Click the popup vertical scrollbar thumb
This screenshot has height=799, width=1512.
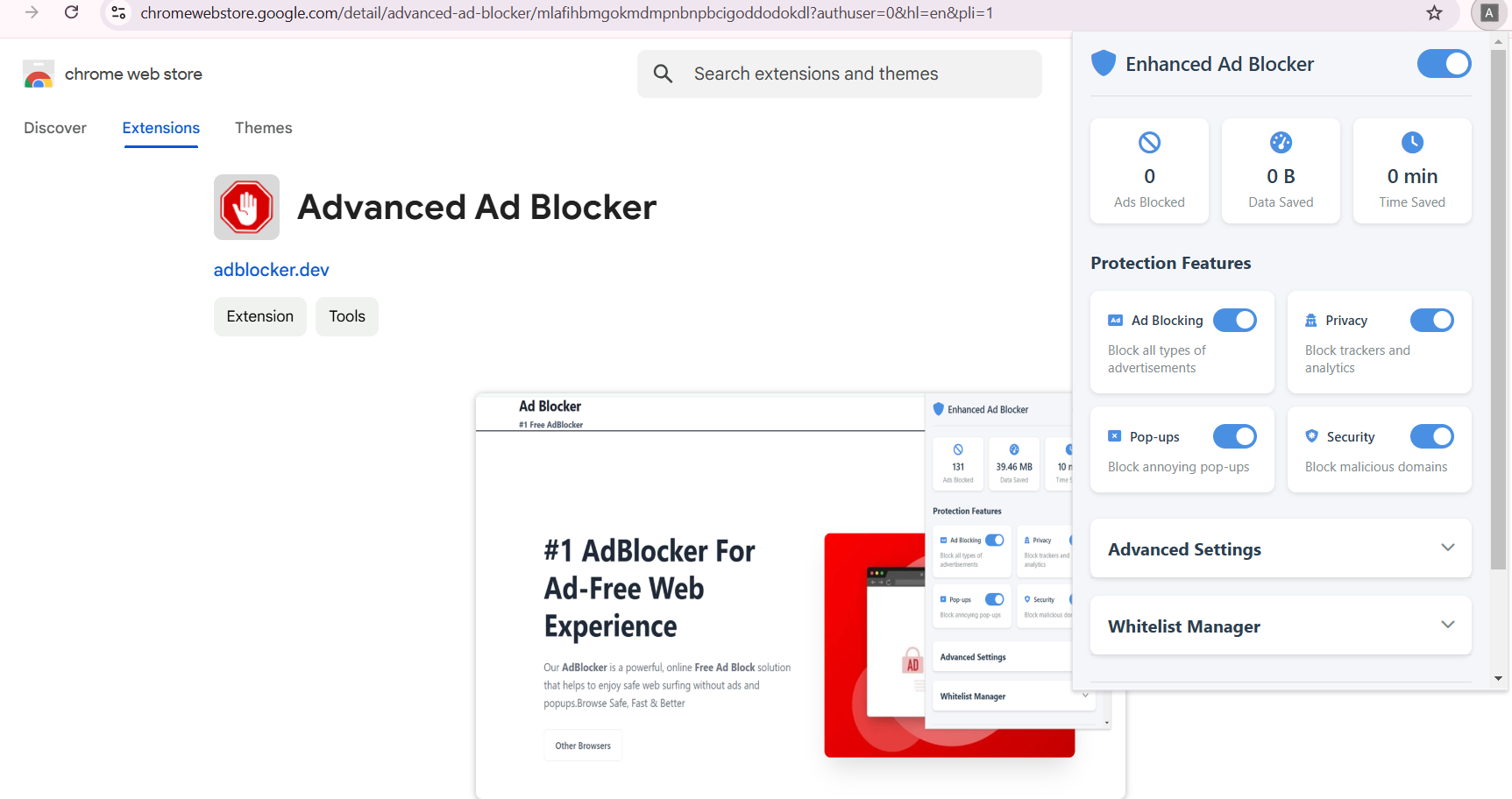coord(1498,308)
